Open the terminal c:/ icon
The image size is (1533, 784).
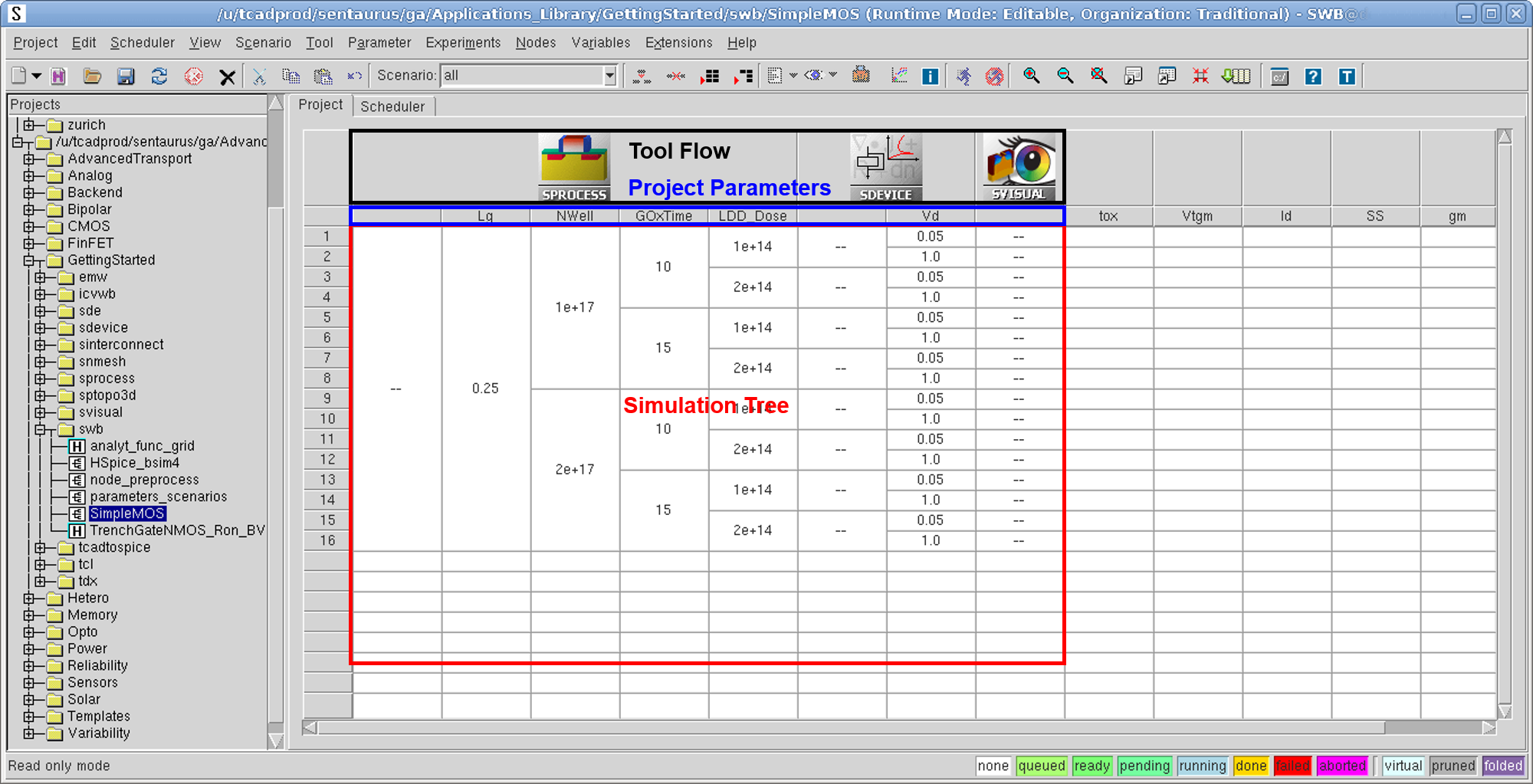[1279, 76]
